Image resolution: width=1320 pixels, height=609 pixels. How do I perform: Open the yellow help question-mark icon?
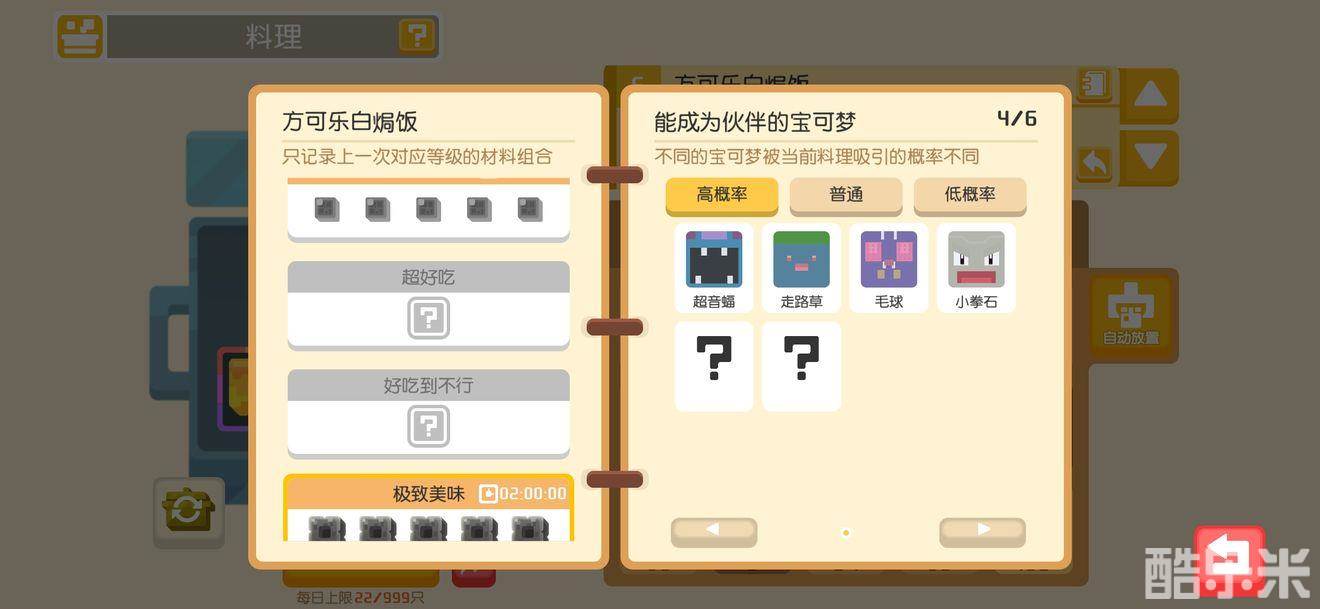[x=416, y=36]
